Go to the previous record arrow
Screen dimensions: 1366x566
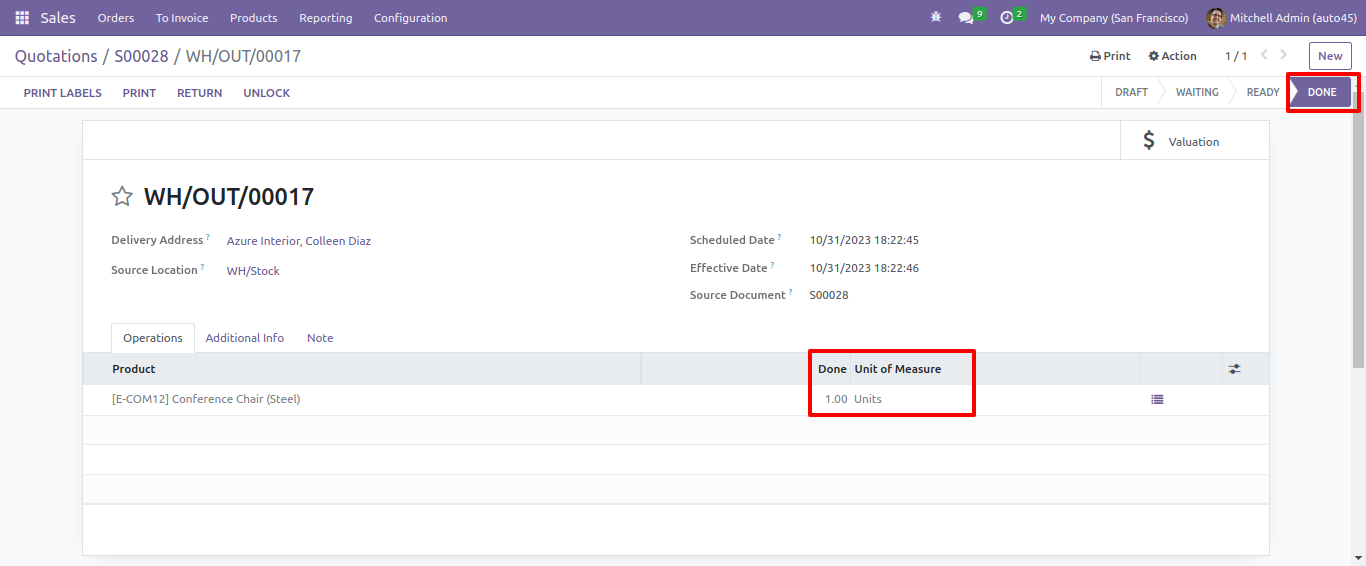[1264, 56]
